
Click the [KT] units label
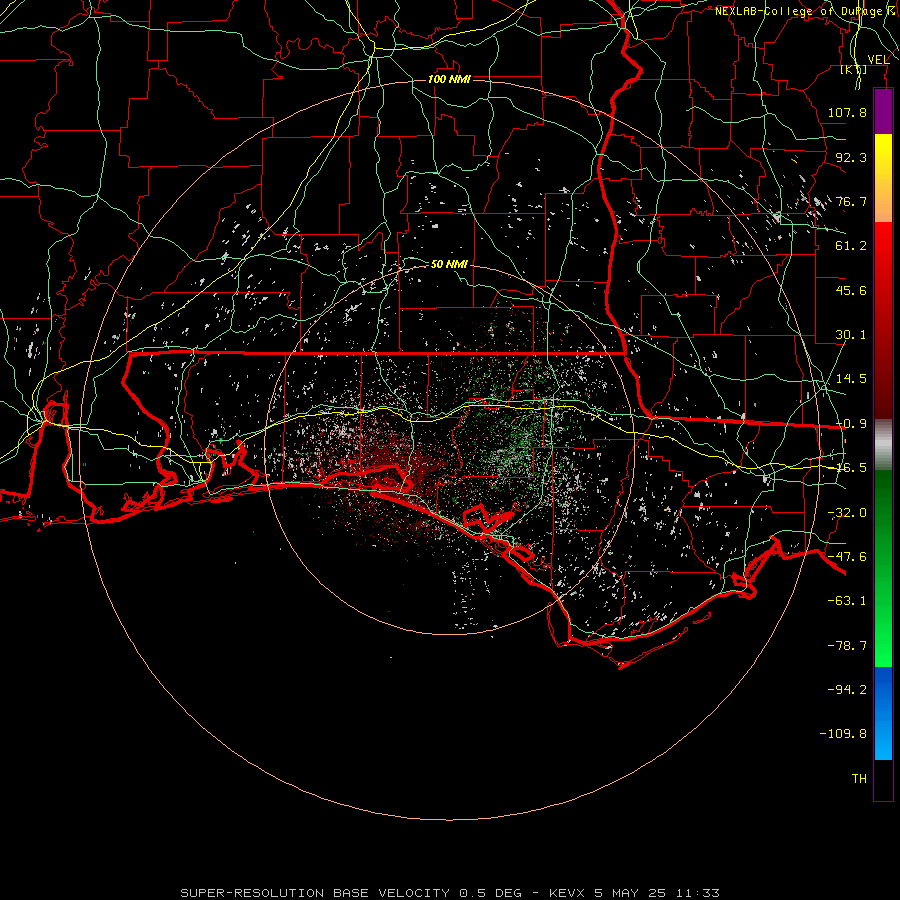[x=854, y=70]
